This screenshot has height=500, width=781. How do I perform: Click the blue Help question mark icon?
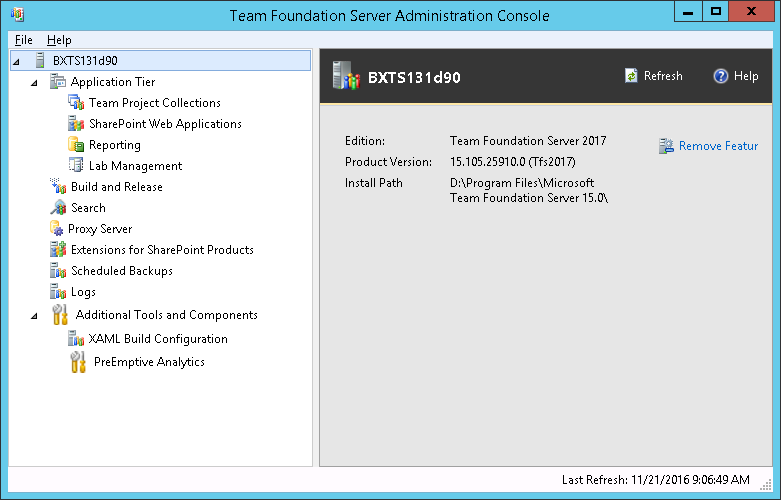[720, 76]
